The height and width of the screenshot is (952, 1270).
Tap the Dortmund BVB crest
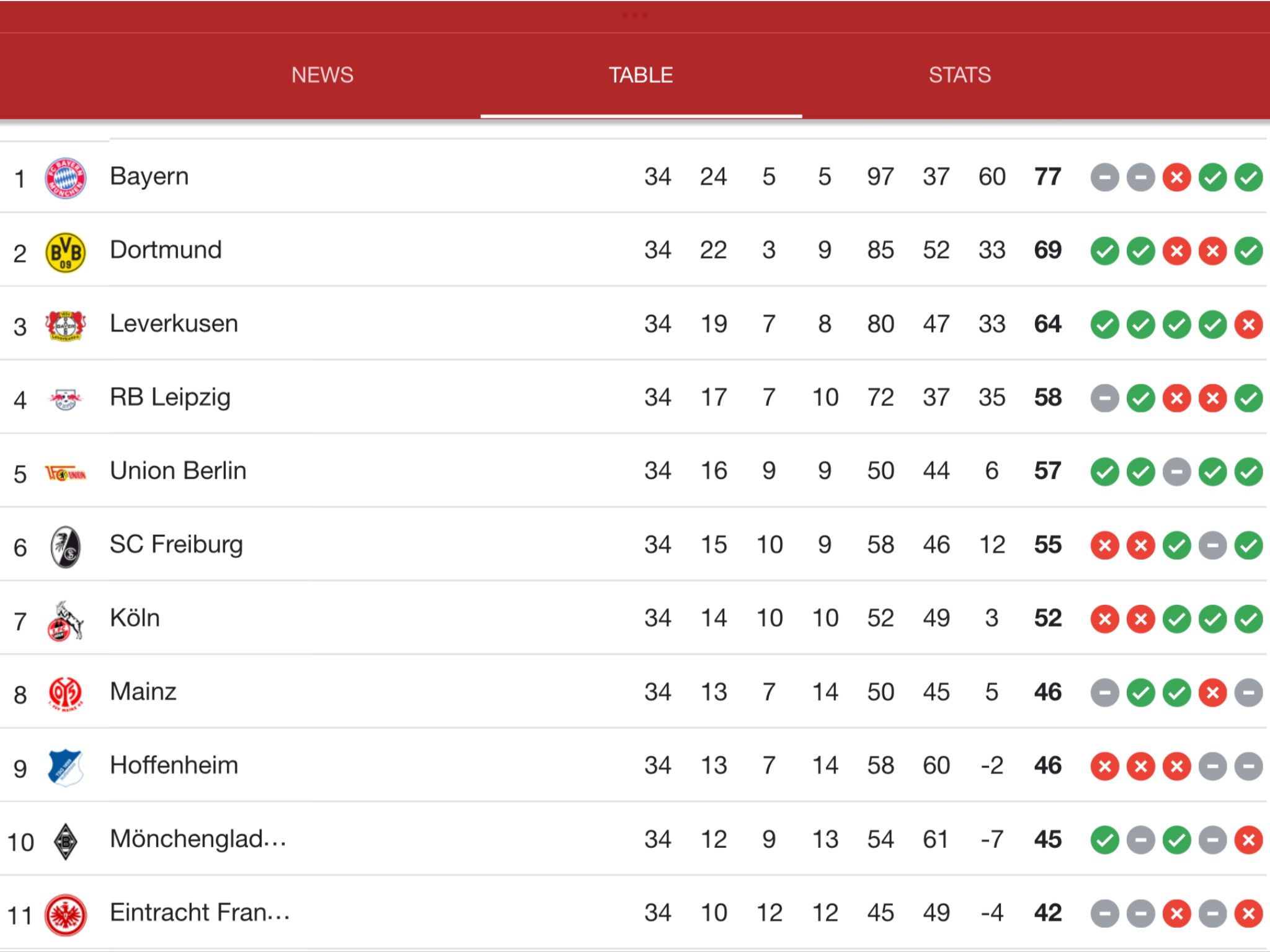(x=65, y=252)
